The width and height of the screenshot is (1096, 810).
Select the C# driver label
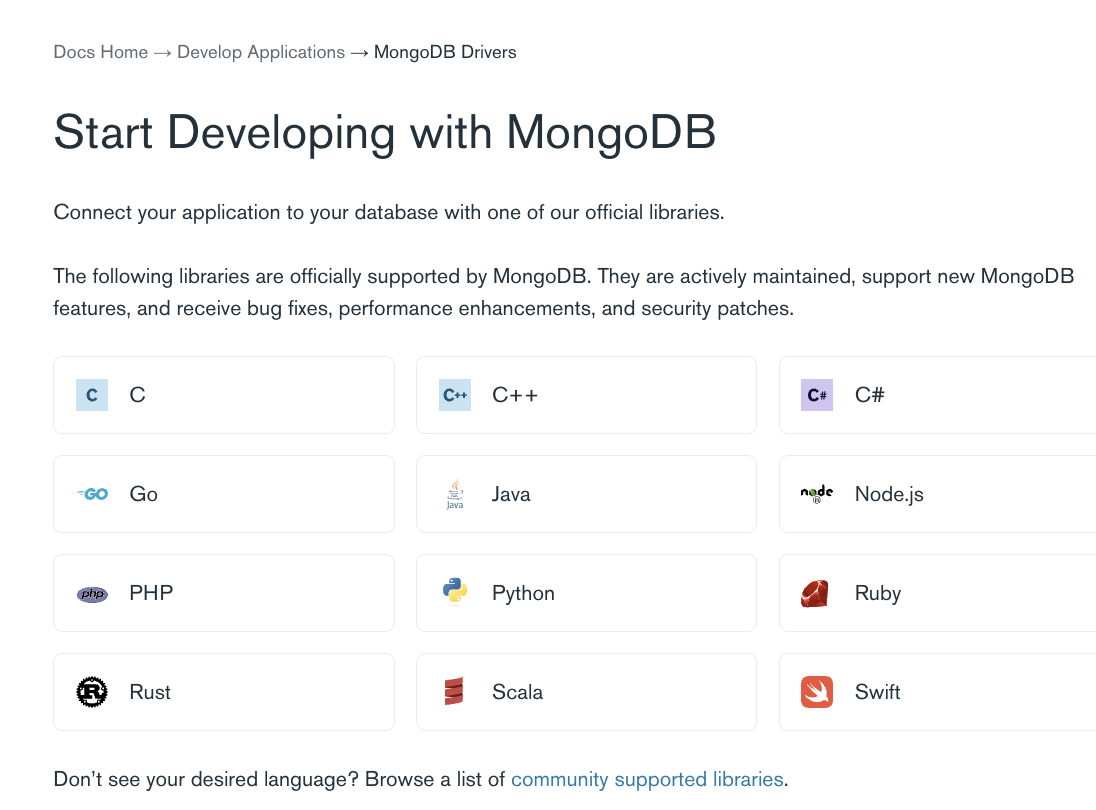click(870, 395)
